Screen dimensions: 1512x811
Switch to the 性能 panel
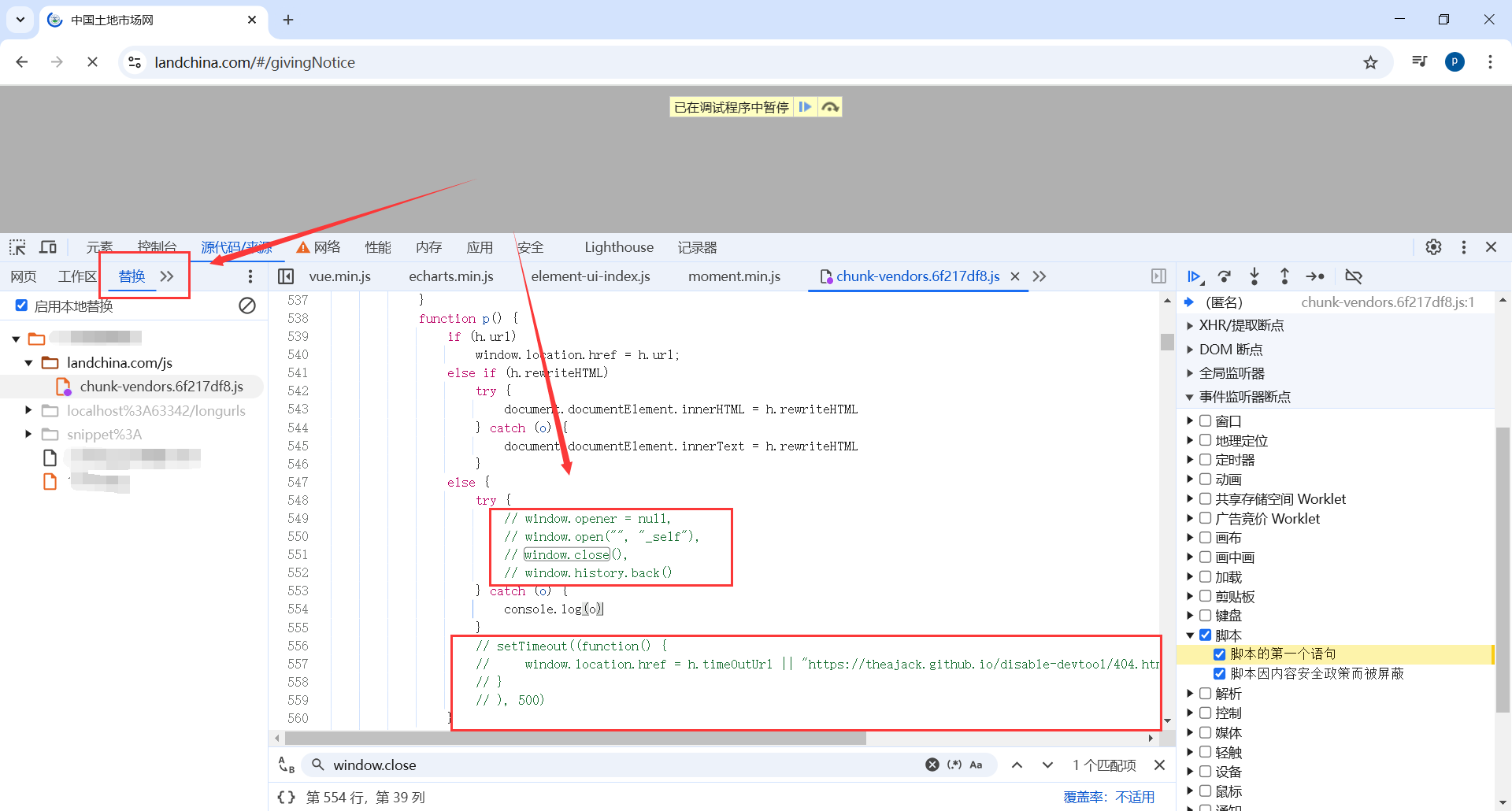click(378, 247)
